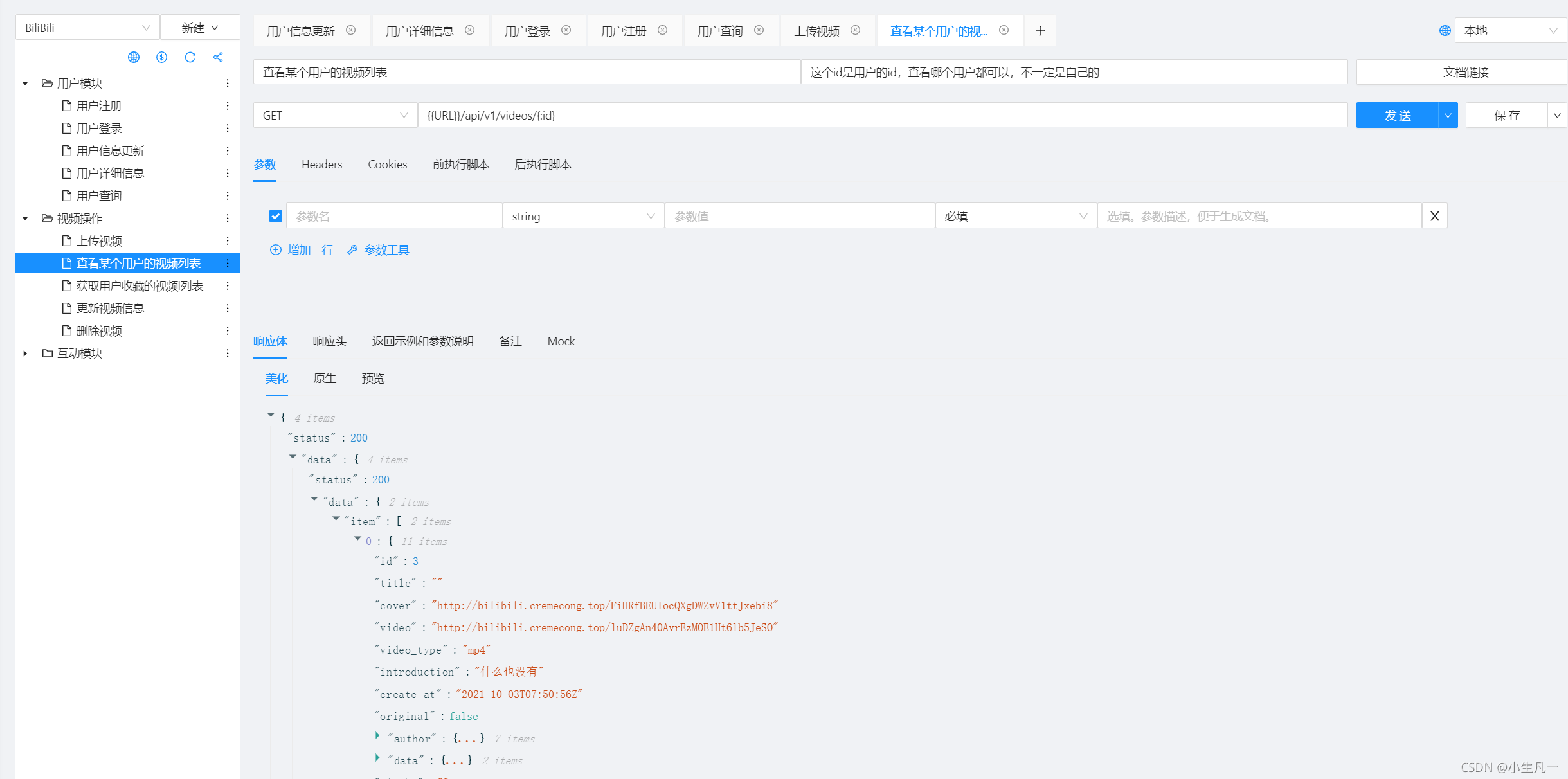Expand the 互动模块 folder
The height and width of the screenshot is (779, 1568).
pos(25,354)
